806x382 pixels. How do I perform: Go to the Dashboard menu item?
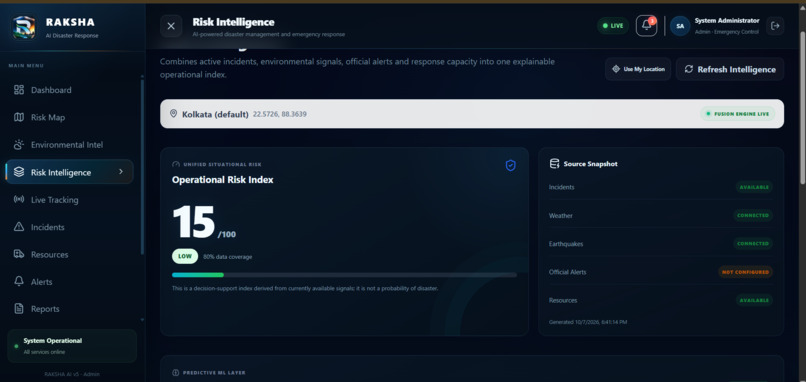pyautogui.click(x=69, y=90)
